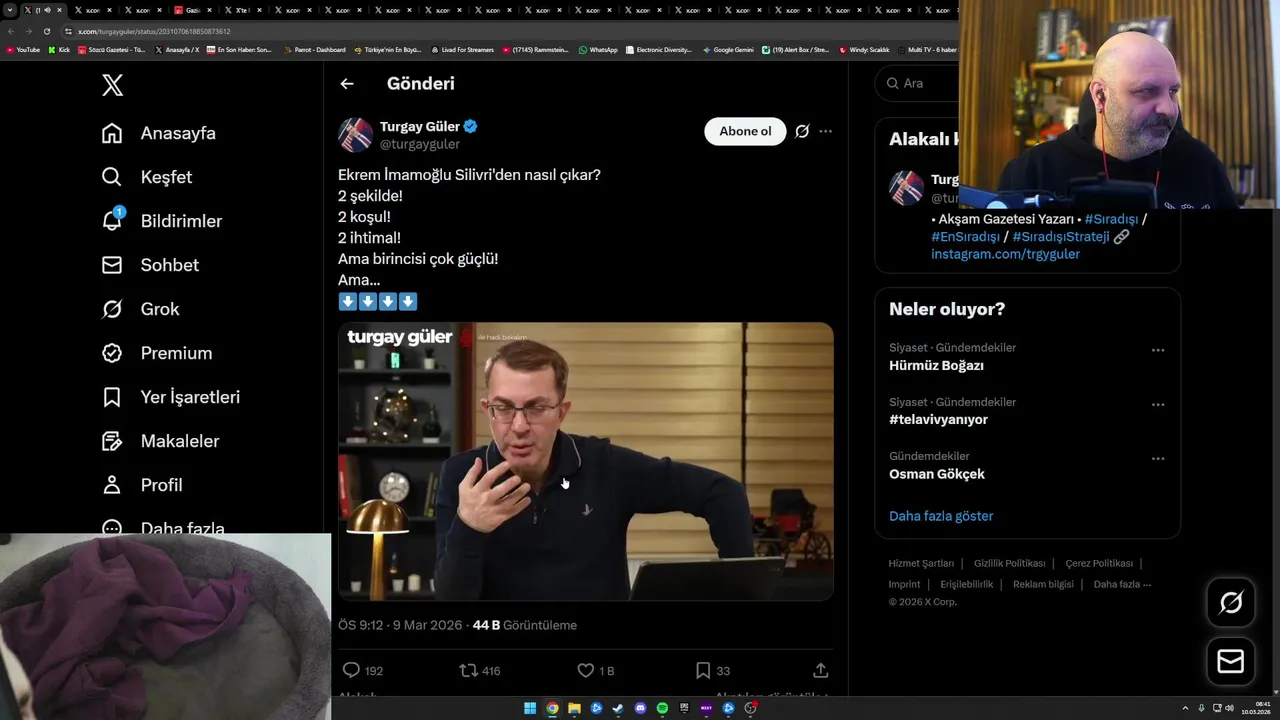The image size is (1280, 720).
Task: Open Kick bookmark
Action: [59, 49]
